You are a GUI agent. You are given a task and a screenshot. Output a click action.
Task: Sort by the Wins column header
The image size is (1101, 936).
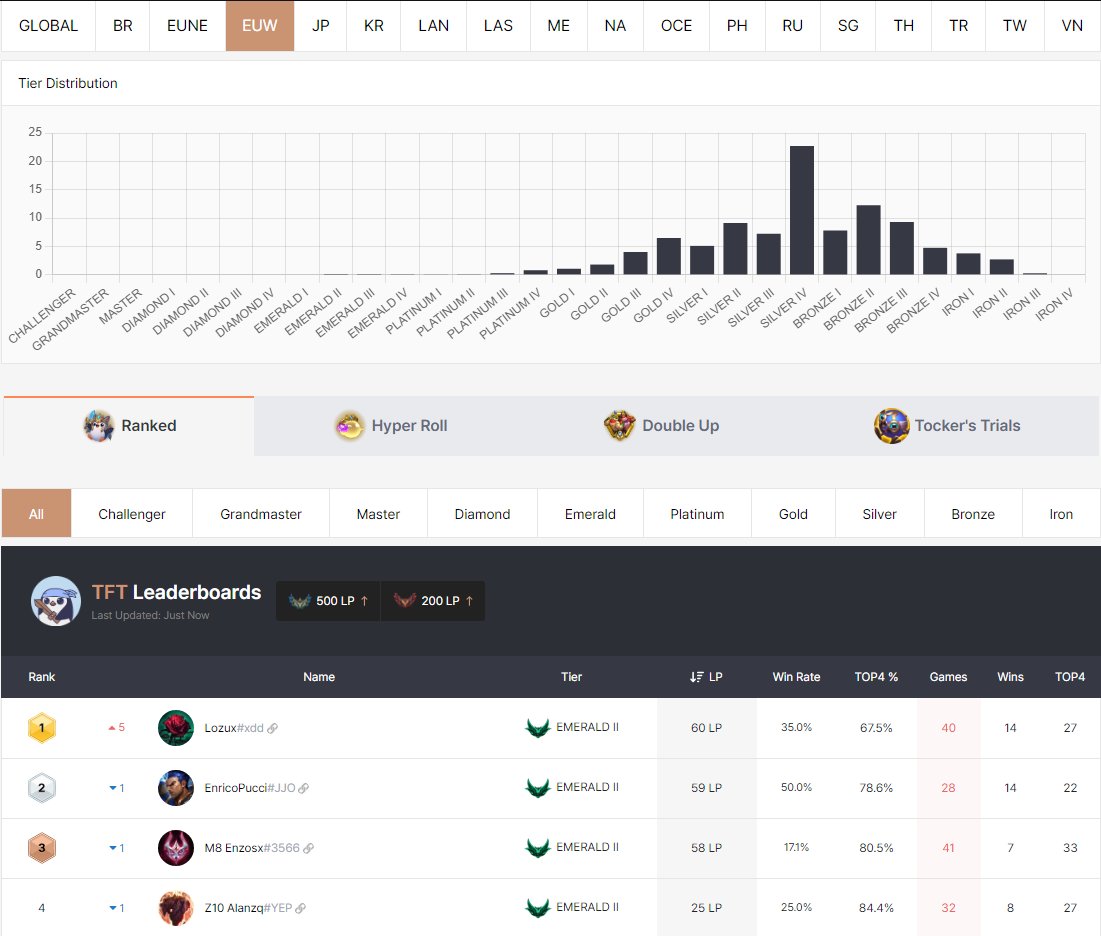1010,677
